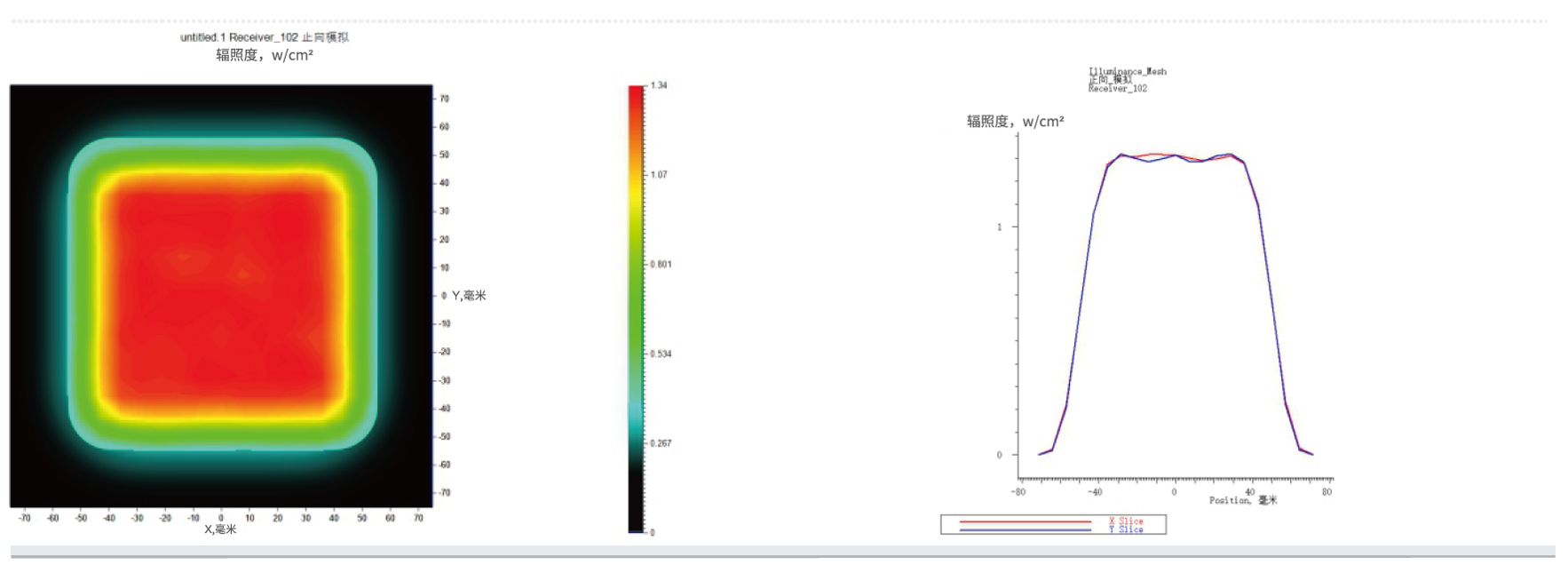The height and width of the screenshot is (565, 1568).
Task: Click the irradiance w/cm² heading above the heatmap
Action: pyautogui.click(x=265, y=55)
